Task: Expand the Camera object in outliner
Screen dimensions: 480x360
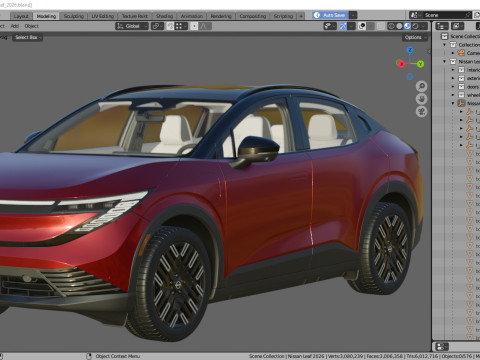Action: click(x=453, y=53)
